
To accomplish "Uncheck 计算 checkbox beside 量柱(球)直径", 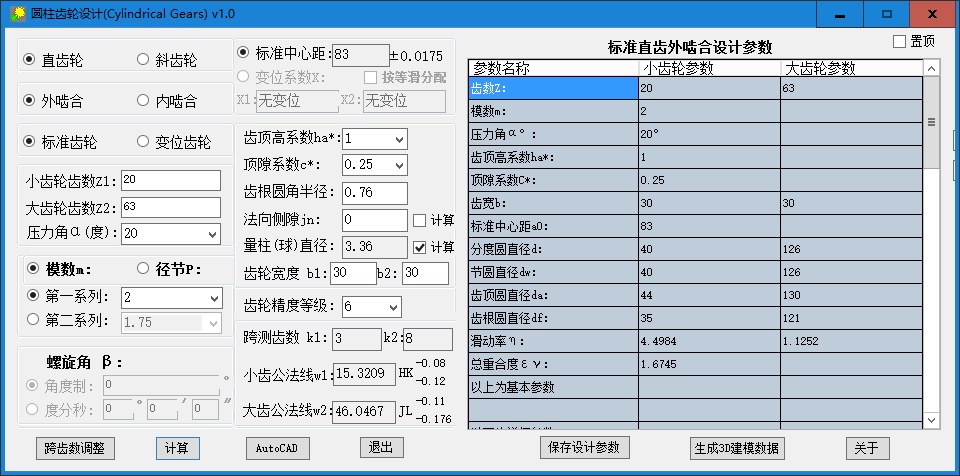I will 420,247.
